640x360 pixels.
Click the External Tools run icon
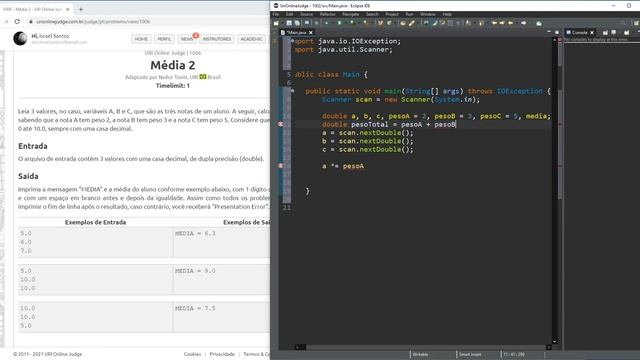click(x=365, y=23)
